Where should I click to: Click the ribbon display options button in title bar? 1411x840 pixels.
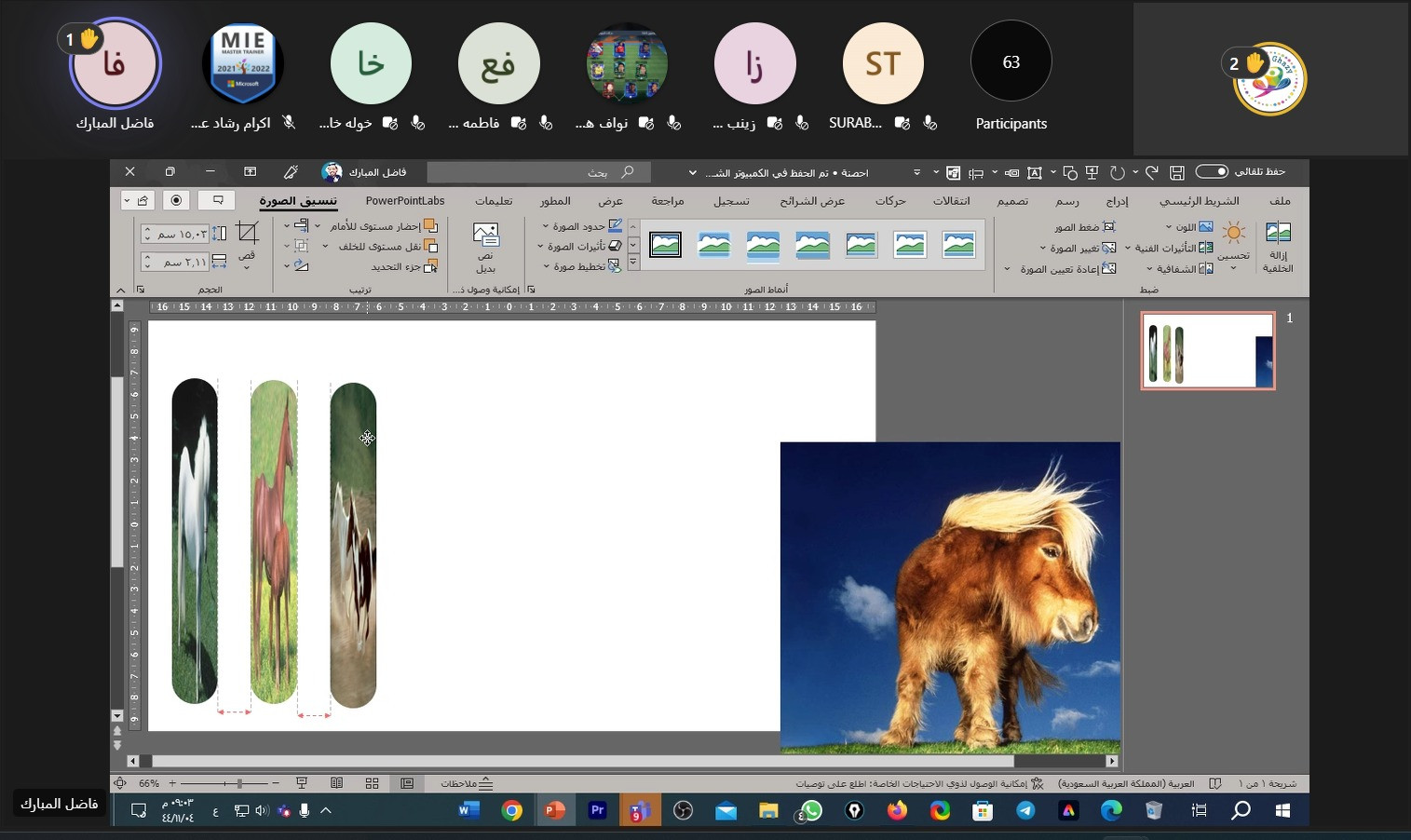point(250,172)
